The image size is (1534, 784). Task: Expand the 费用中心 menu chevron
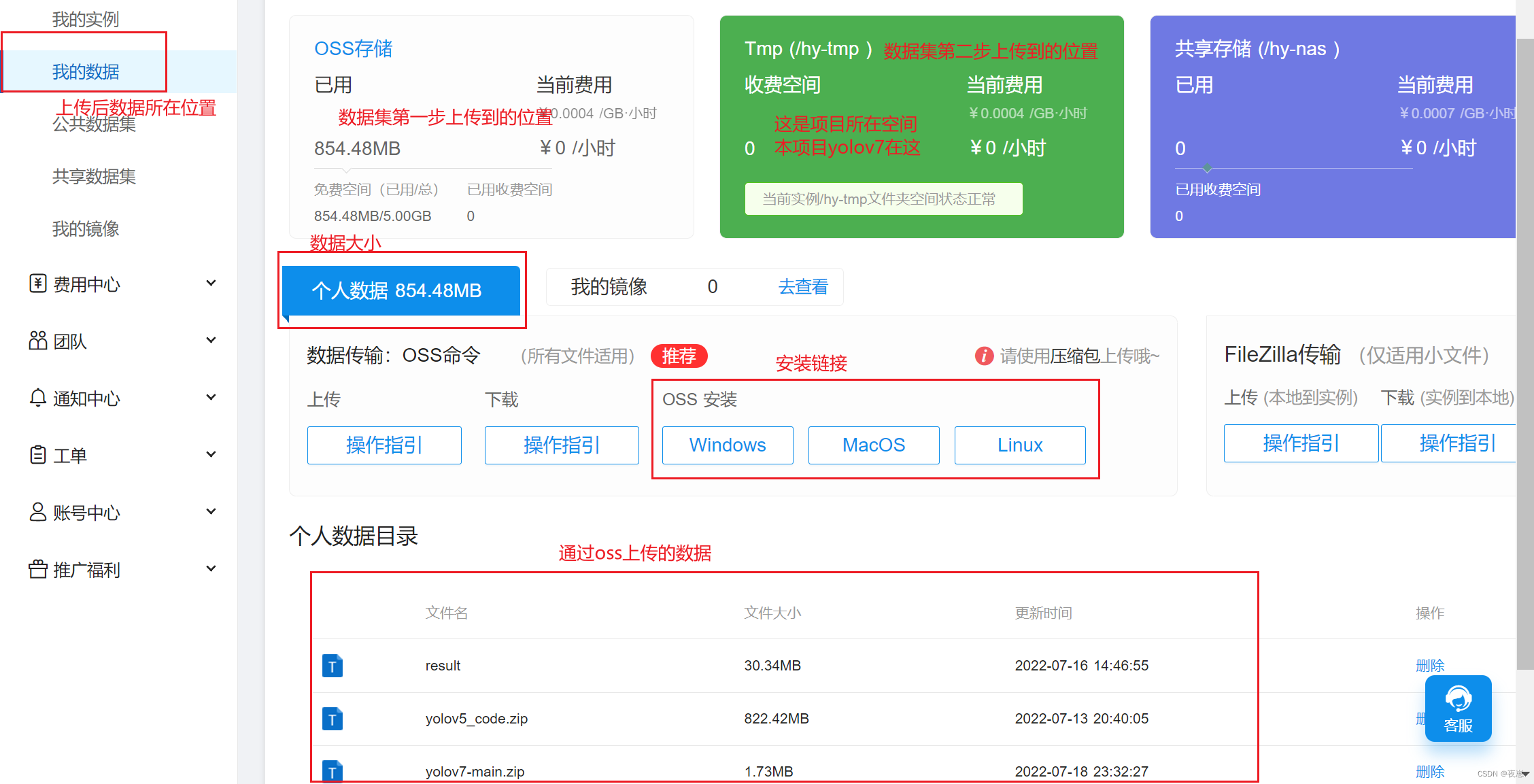pos(211,283)
